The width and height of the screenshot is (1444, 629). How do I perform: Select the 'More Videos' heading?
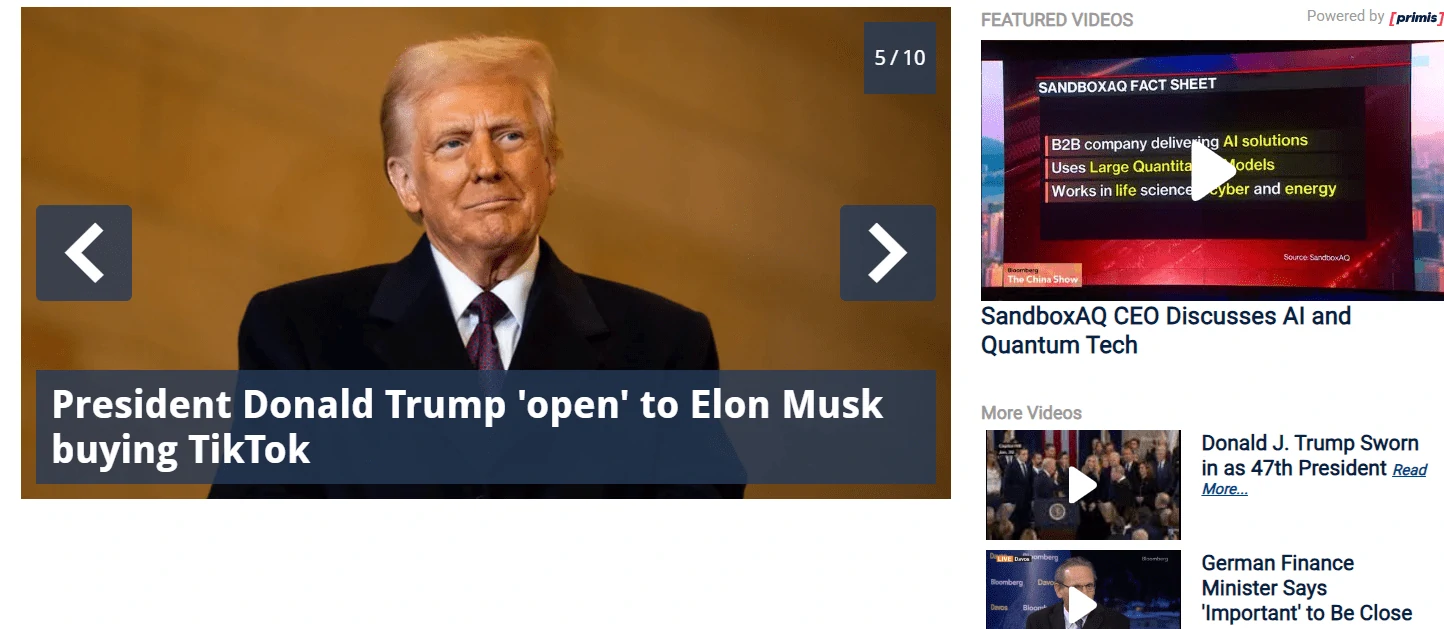[1031, 413]
